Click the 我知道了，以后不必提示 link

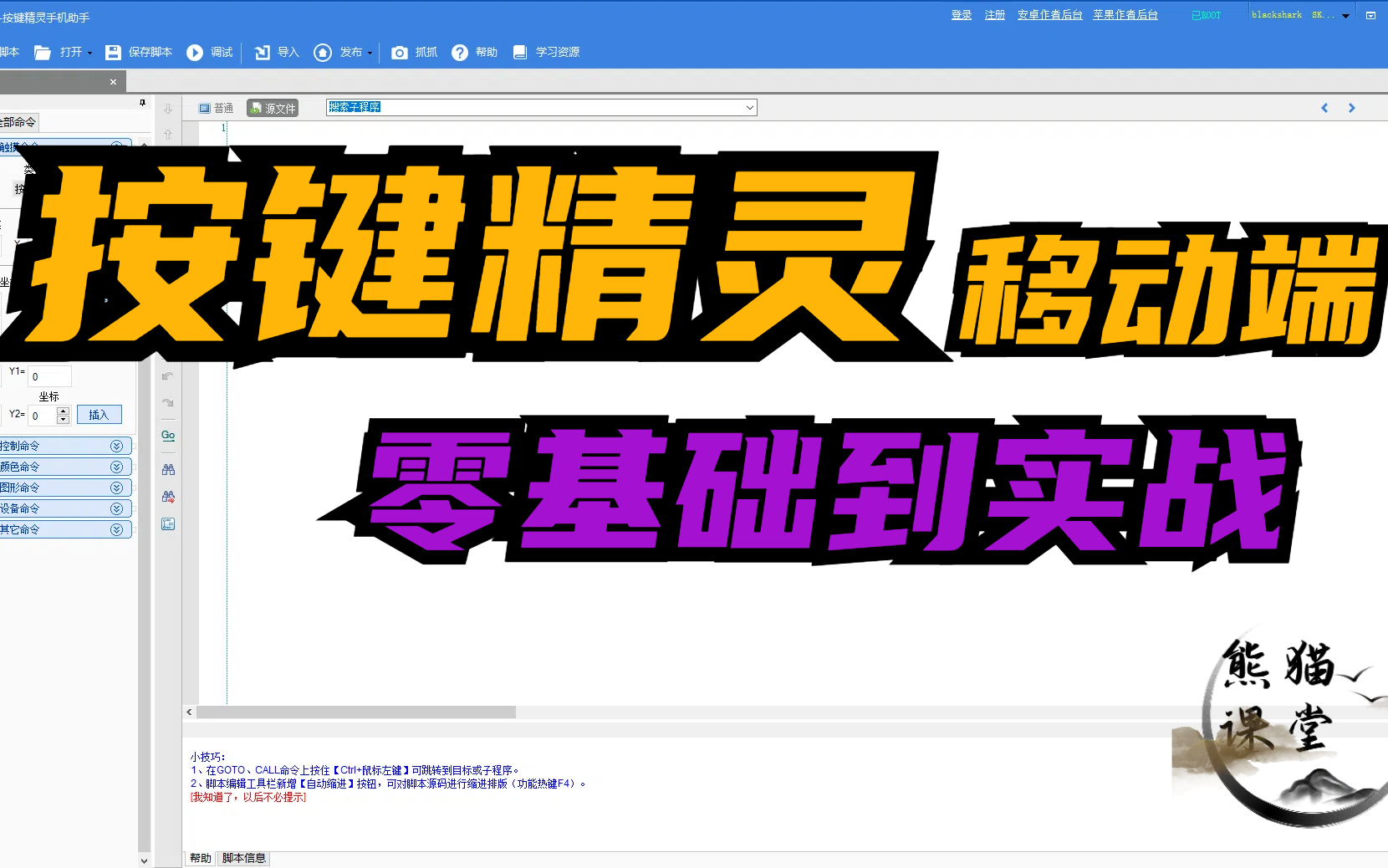coord(248,798)
